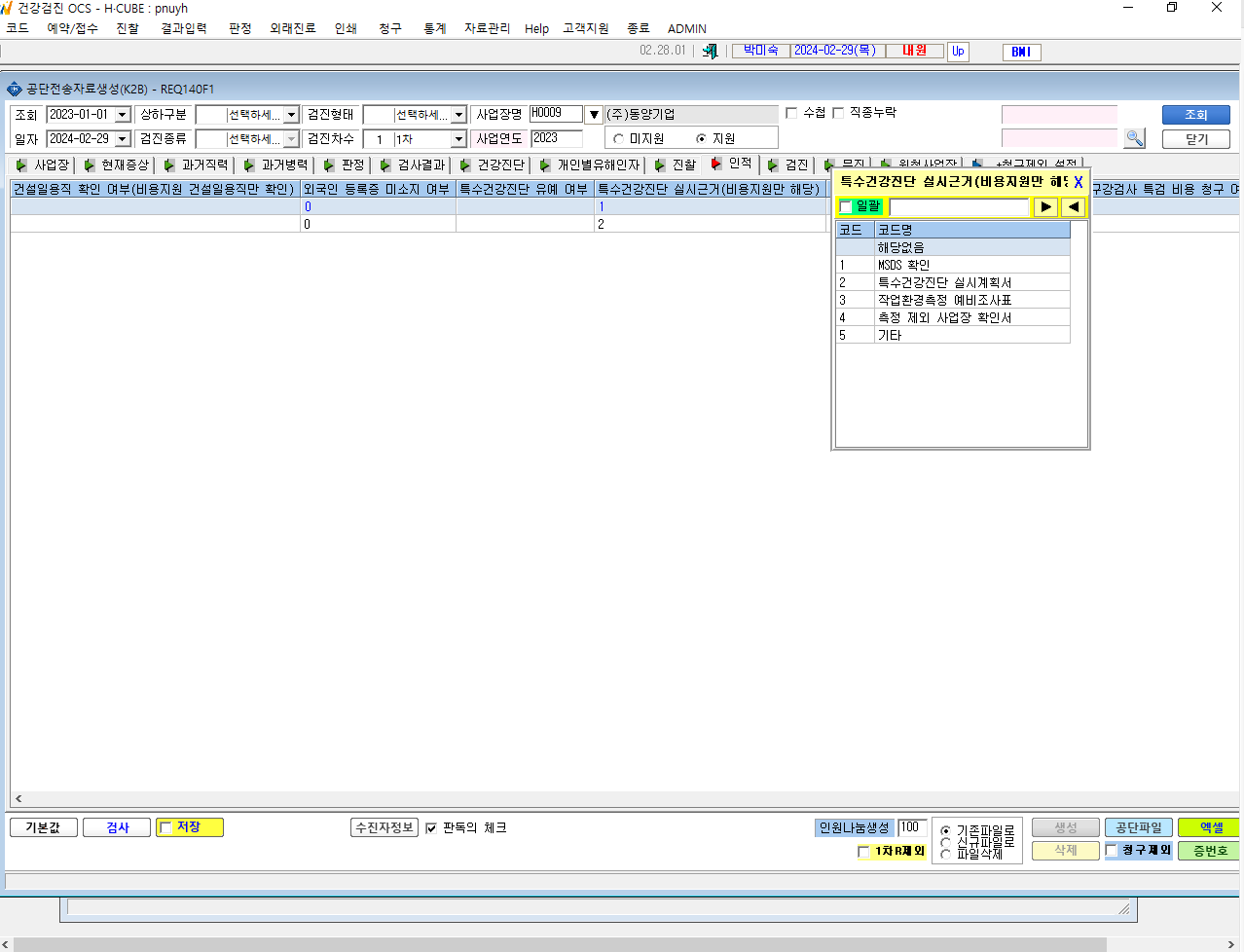The width and height of the screenshot is (1244, 952).
Task: Open the 검진차수 dropdown
Action: tap(458, 139)
